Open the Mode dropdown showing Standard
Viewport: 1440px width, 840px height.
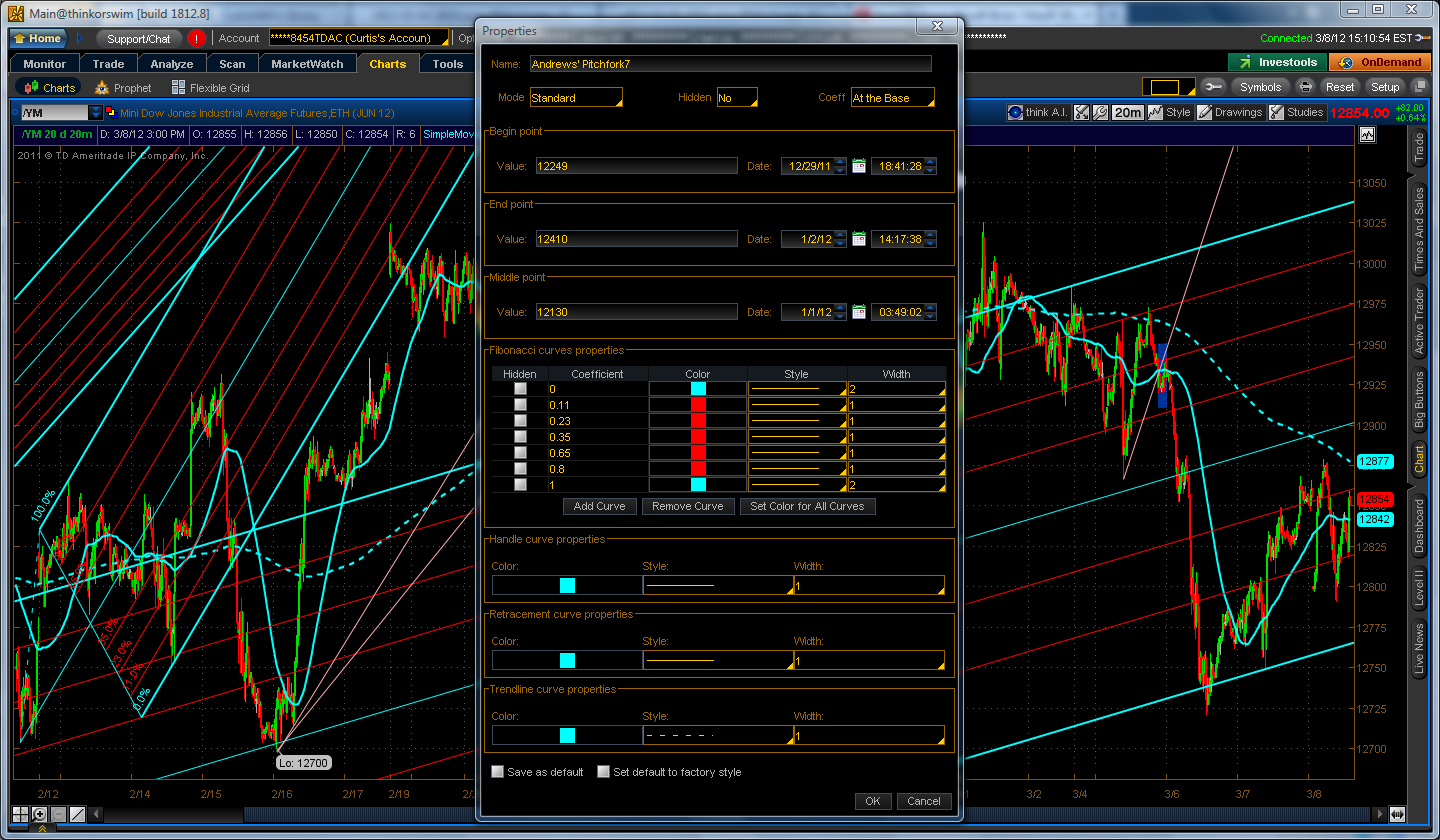[576, 98]
